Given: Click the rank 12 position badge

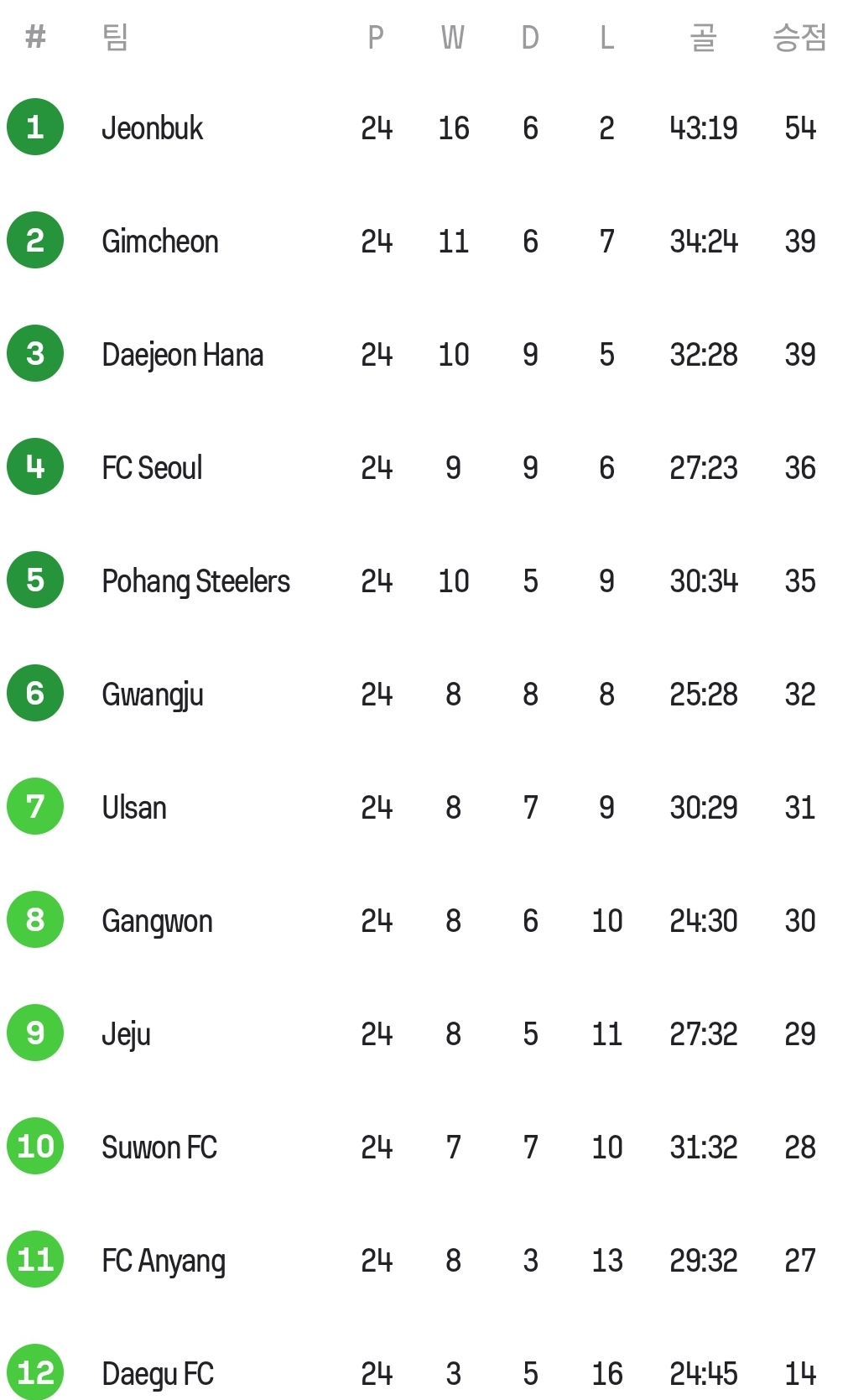Looking at the screenshot, I should pyautogui.click(x=35, y=1372).
